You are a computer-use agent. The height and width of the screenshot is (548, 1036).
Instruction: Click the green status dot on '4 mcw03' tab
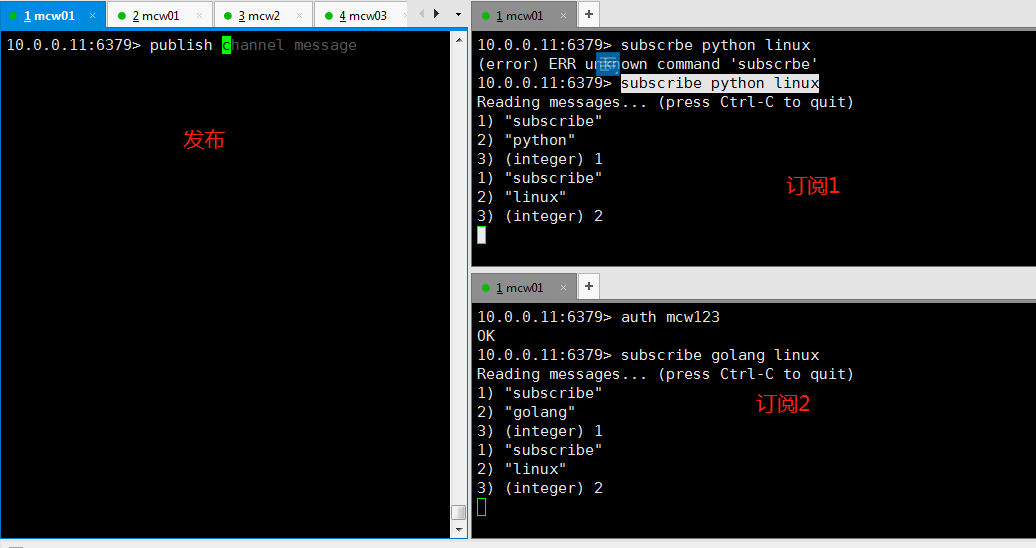328,16
